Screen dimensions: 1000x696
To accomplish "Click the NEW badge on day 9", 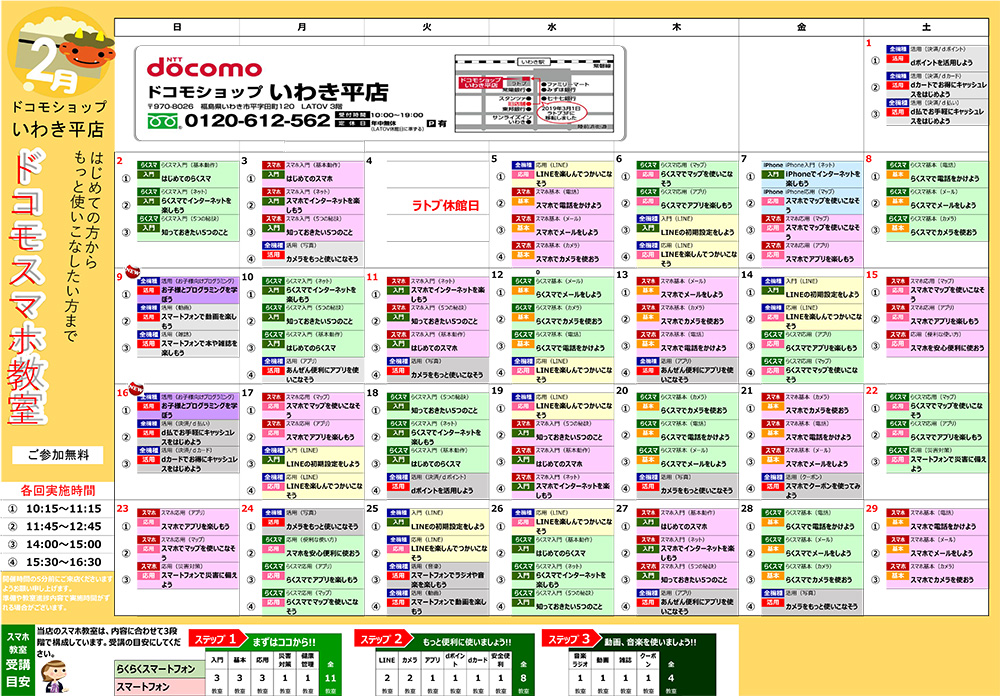I will pos(133,272).
